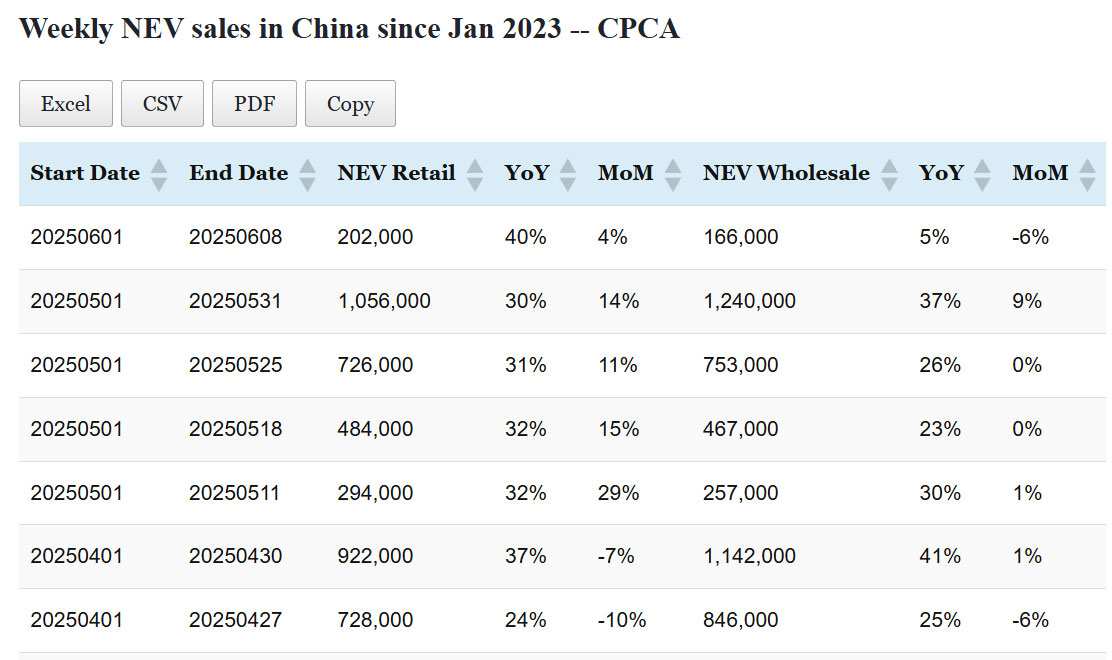Screen dimensions: 1112x660
Task: Click row ending 20250430
Action: point(236,556)
